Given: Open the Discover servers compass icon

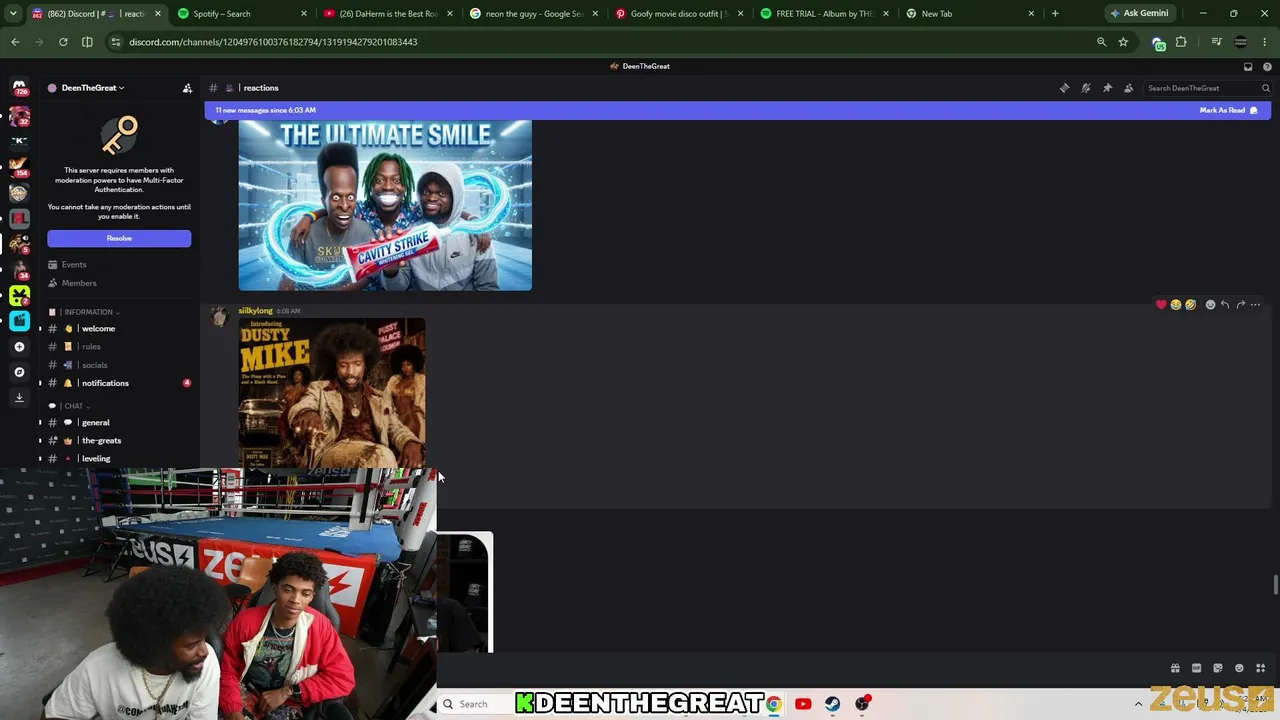Looking at the screenshot, I should (19, 372).
